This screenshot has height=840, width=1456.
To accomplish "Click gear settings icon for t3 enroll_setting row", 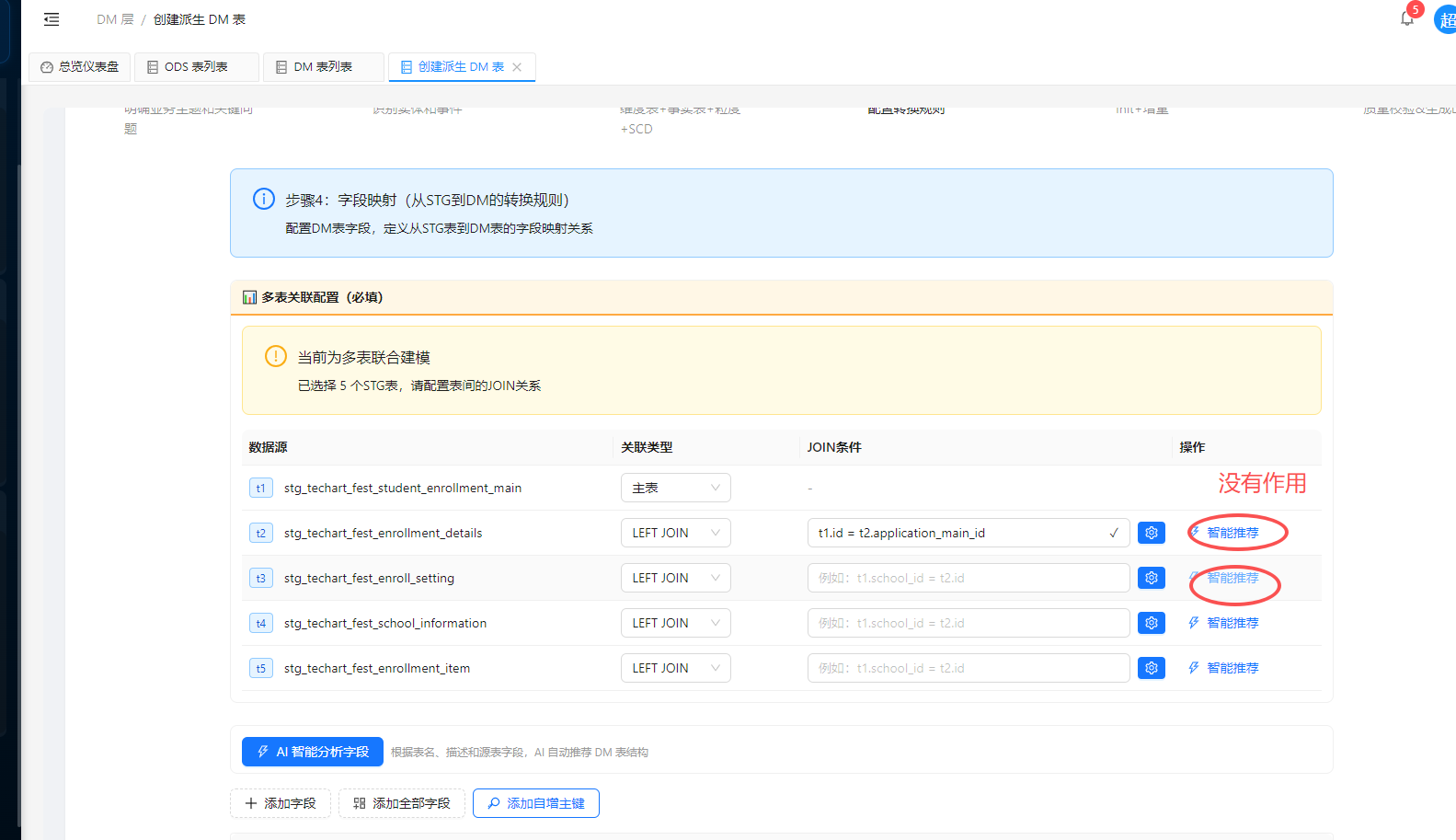I will tap(1151, 578).
